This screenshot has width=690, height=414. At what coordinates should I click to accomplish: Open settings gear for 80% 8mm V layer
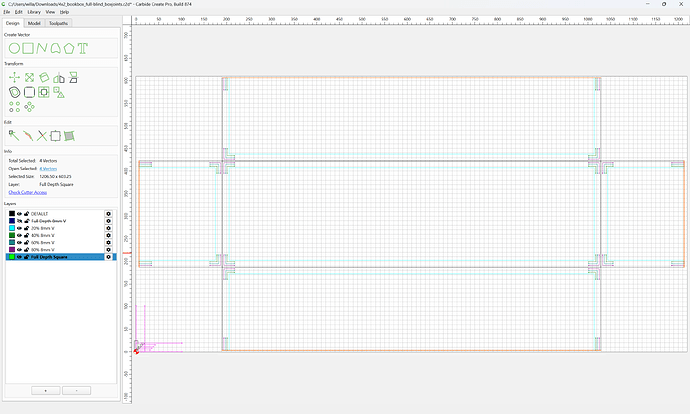108,250
